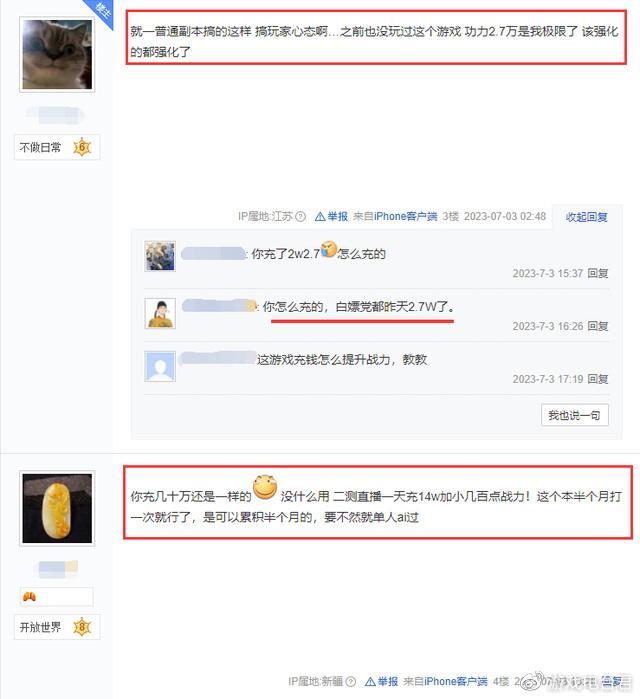This screenshot has height=699, width=640.
Task: Click the level 6 badge icon beside 不做日常
Action: pyautogui.click(x=82, y=147)
